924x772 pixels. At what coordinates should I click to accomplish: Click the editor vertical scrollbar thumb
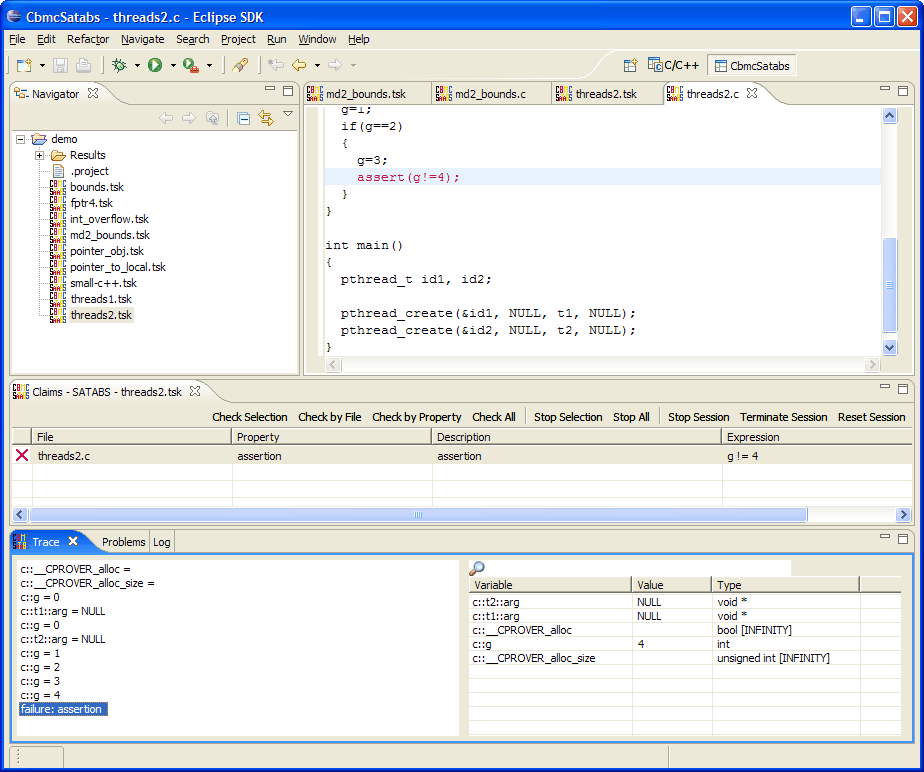pyautogui.click(x=889, y=285)
